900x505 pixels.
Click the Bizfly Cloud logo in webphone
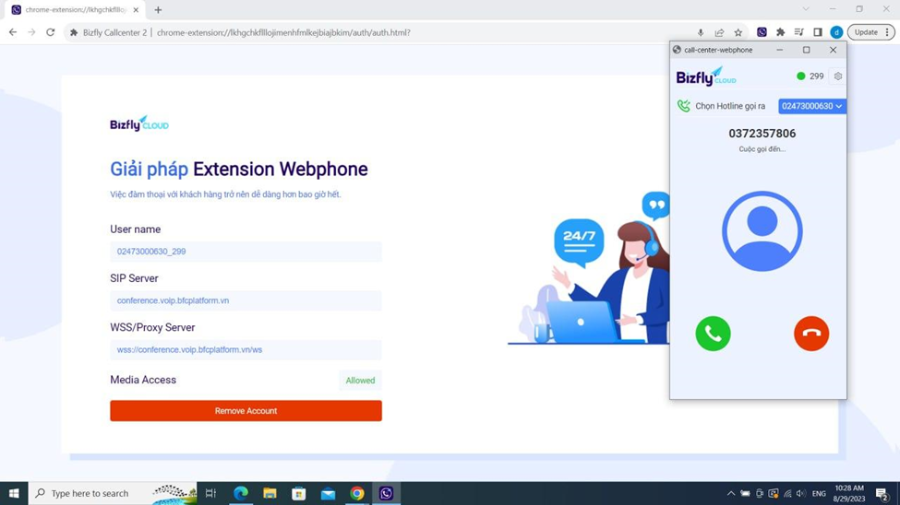[706, 76]
